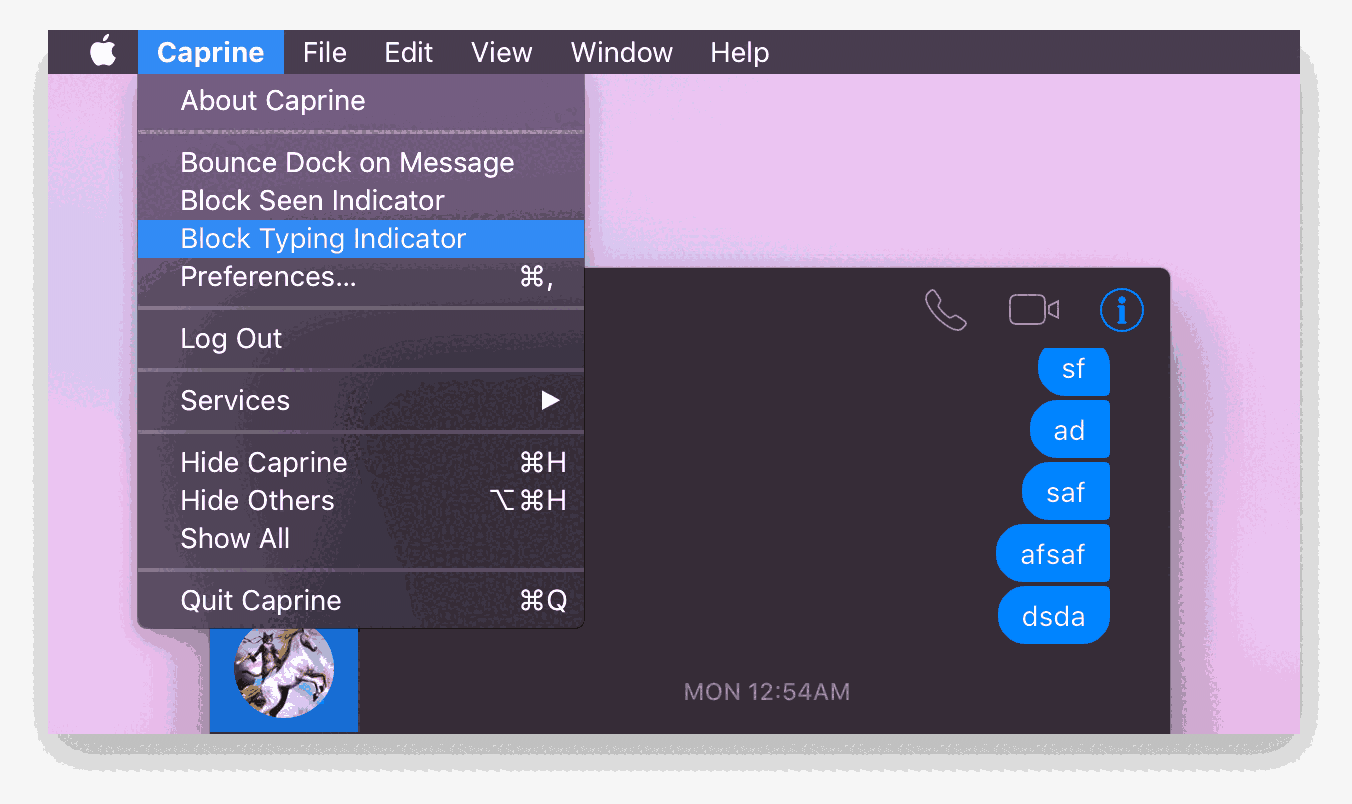The image size is (1352, 804).
Task: Start a video call with the camera icon
Action: tap(1032, 309)
